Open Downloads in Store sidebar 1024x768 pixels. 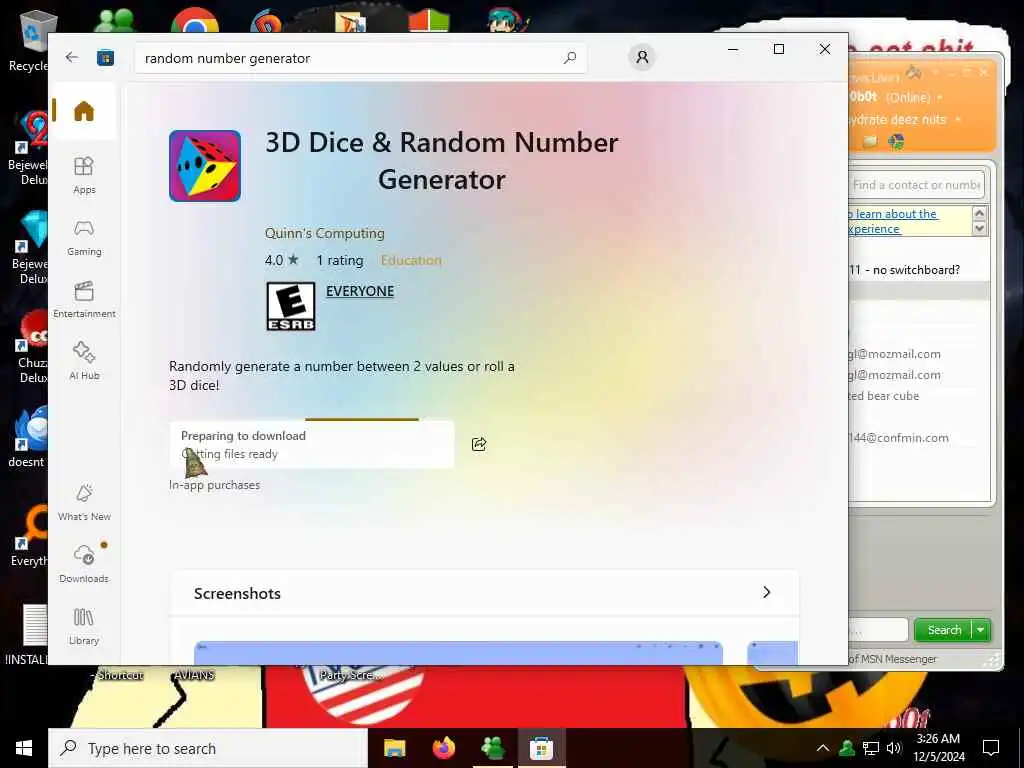[x=84, y=564]
